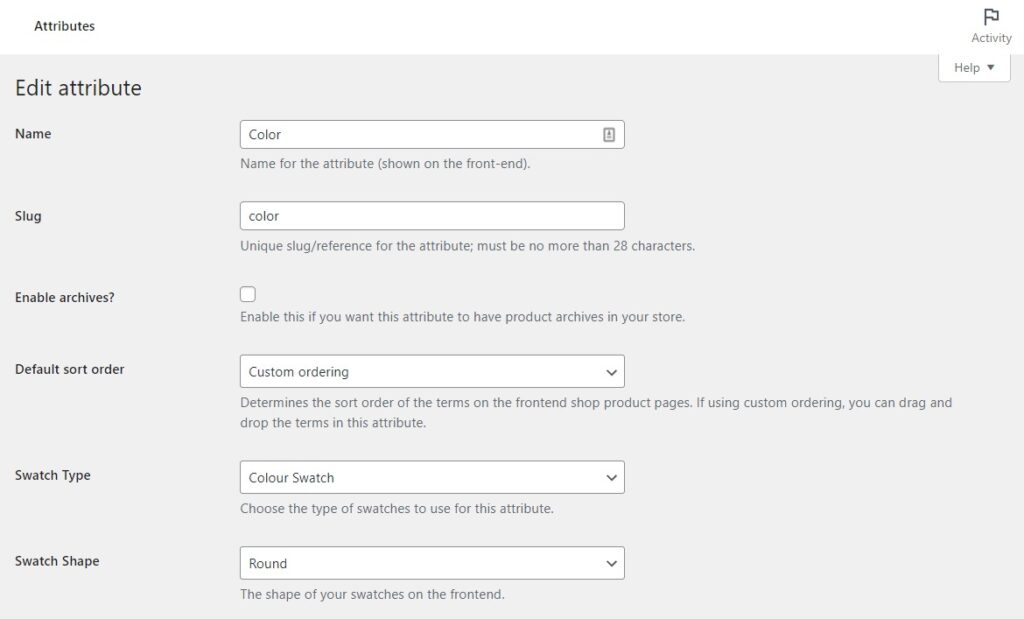Select the 'Colour Swatch' option value
Viewport: 1024px width, 619px height.
[290, 477]
